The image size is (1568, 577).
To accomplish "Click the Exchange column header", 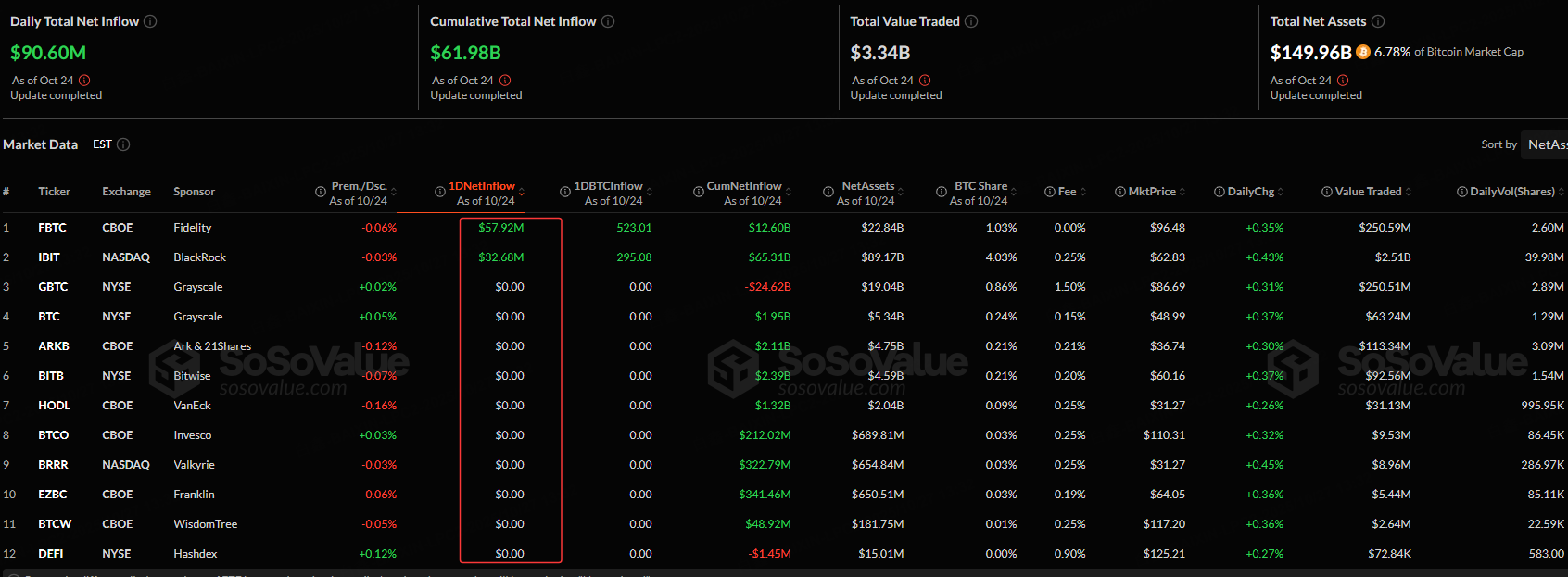I will point(126,192).
